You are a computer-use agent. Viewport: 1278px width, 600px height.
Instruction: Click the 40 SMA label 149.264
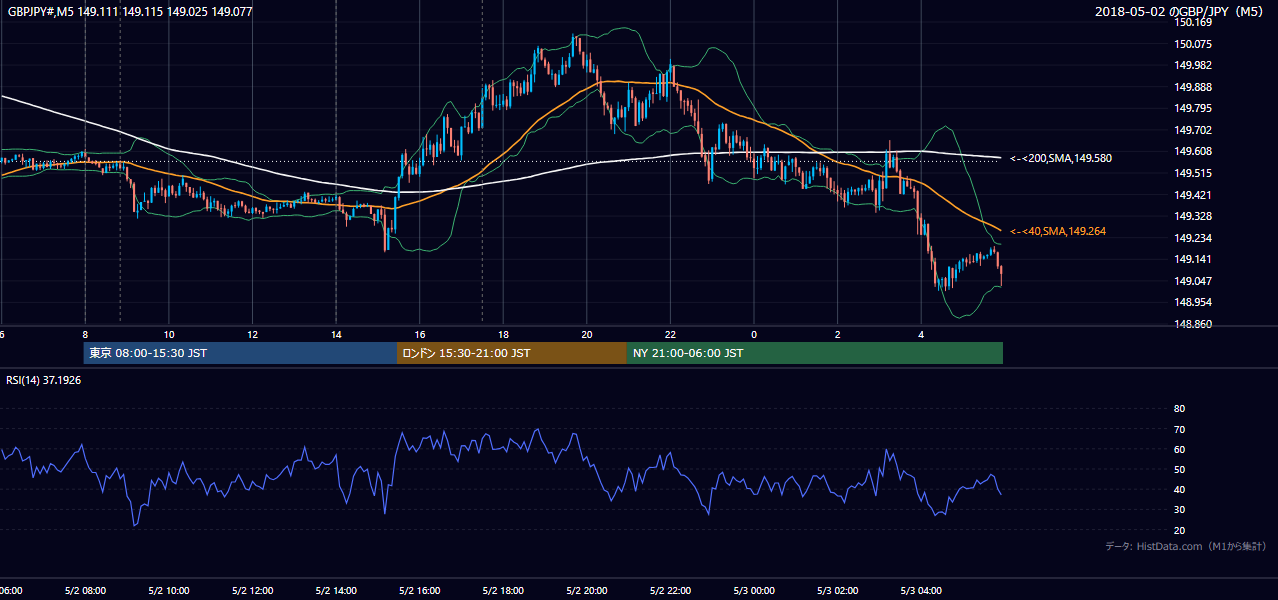click(x=1057, y=231)
